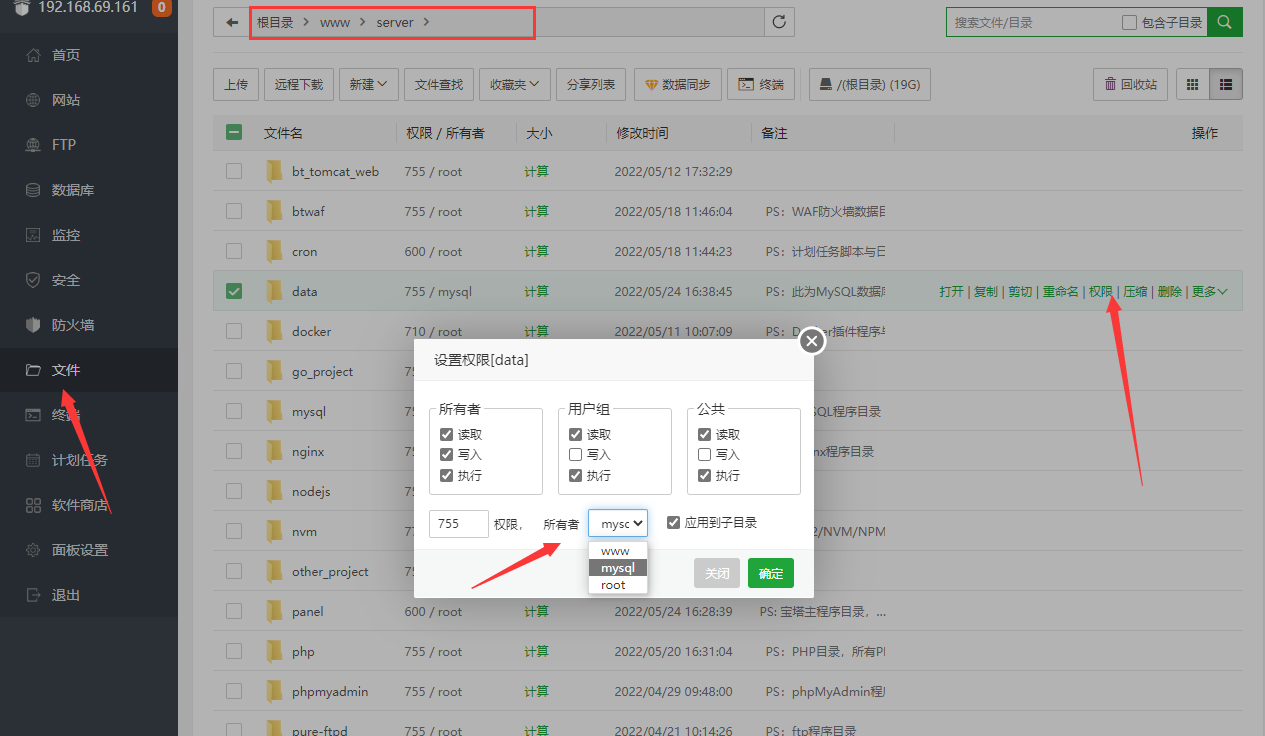The height and width of the screenshot is (736, 1265).
Task: Open the 回收站 recycle bin
Action: click(x=1130, y=85)
